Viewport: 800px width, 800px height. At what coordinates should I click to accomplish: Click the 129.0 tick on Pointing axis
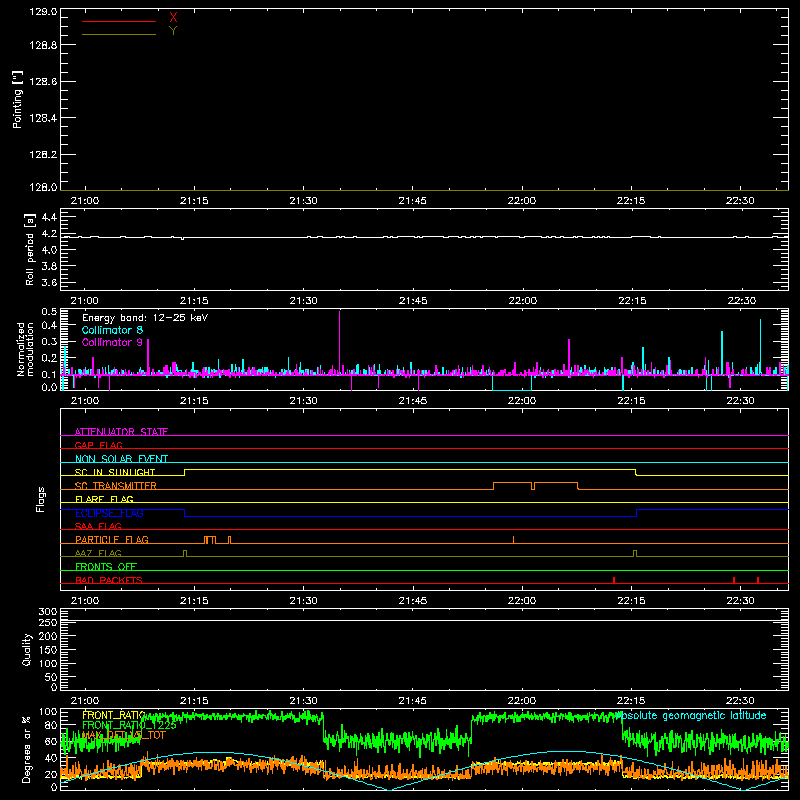click(x=43, y=12)
